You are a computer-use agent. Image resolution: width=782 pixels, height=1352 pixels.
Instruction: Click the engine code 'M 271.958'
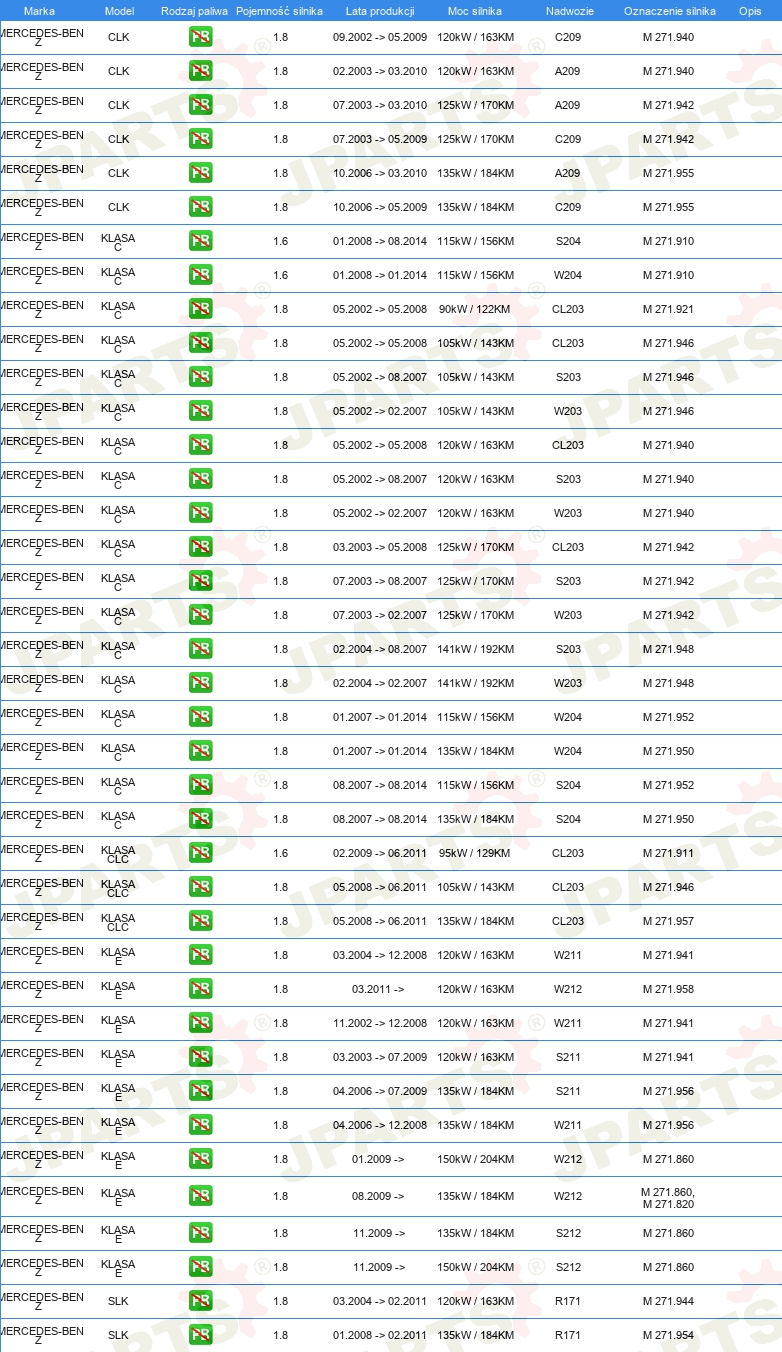(668, 989)
